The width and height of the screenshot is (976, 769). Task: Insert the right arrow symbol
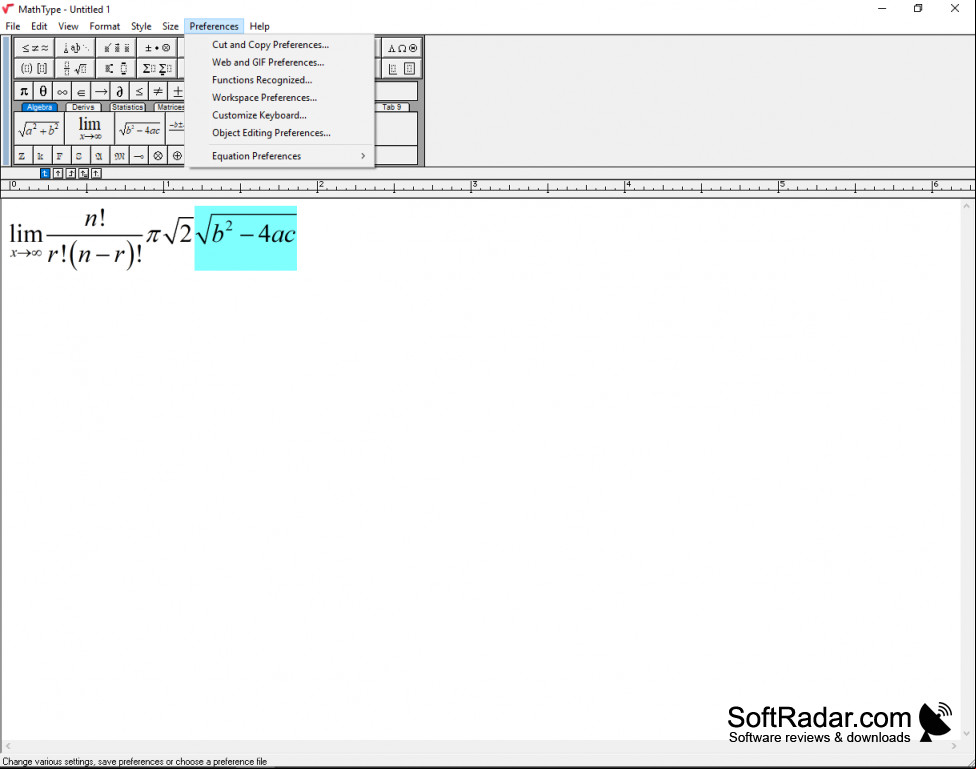(101, 92)
